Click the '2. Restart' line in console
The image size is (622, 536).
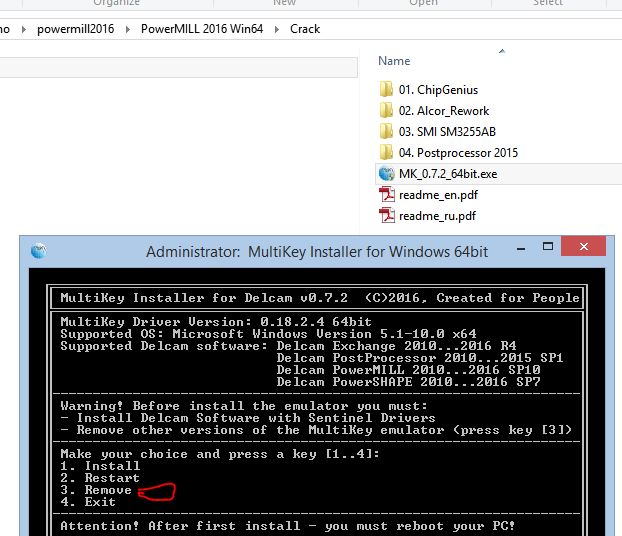pos(100,478)
